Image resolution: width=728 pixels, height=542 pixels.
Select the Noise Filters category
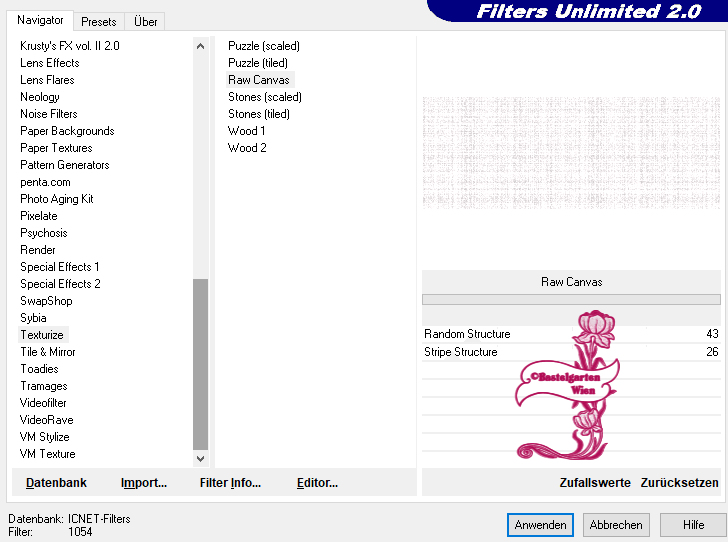[49, 114]
